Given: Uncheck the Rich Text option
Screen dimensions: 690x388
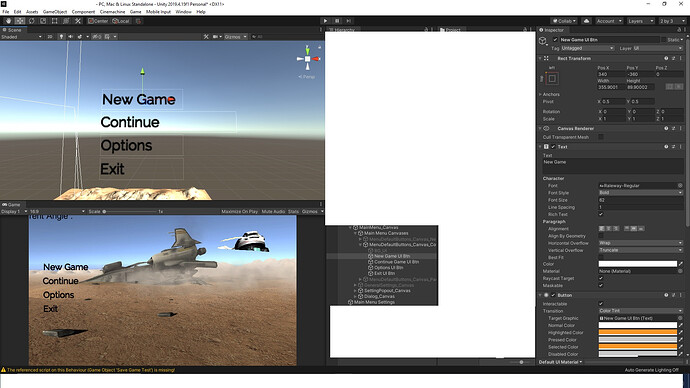Looking at the screenshot, I should pos(601,214).
